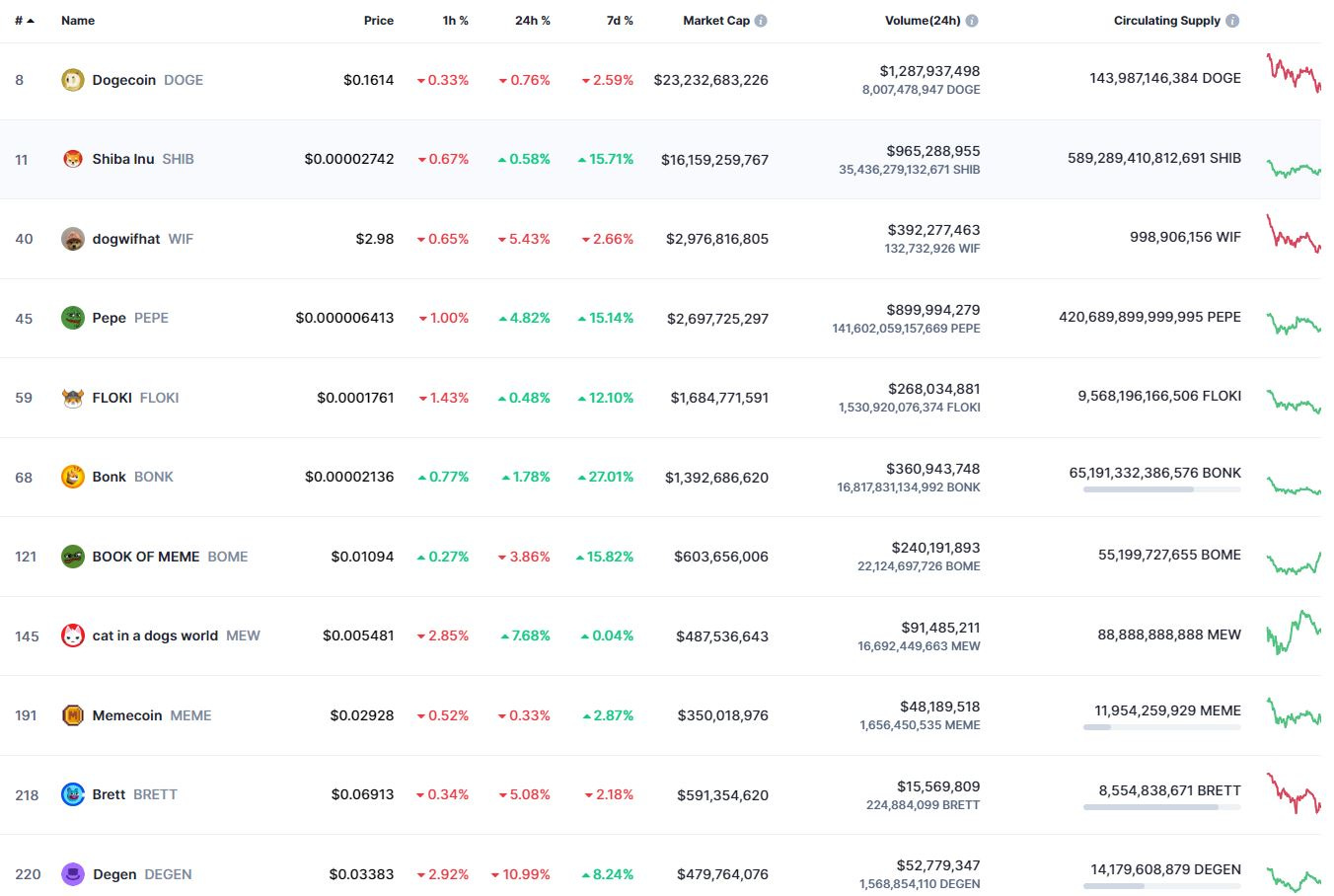This screenshot has width=1334, height=896.
Task: Click Pepe volume $899,994,279
Action: (x=933, y=310)
